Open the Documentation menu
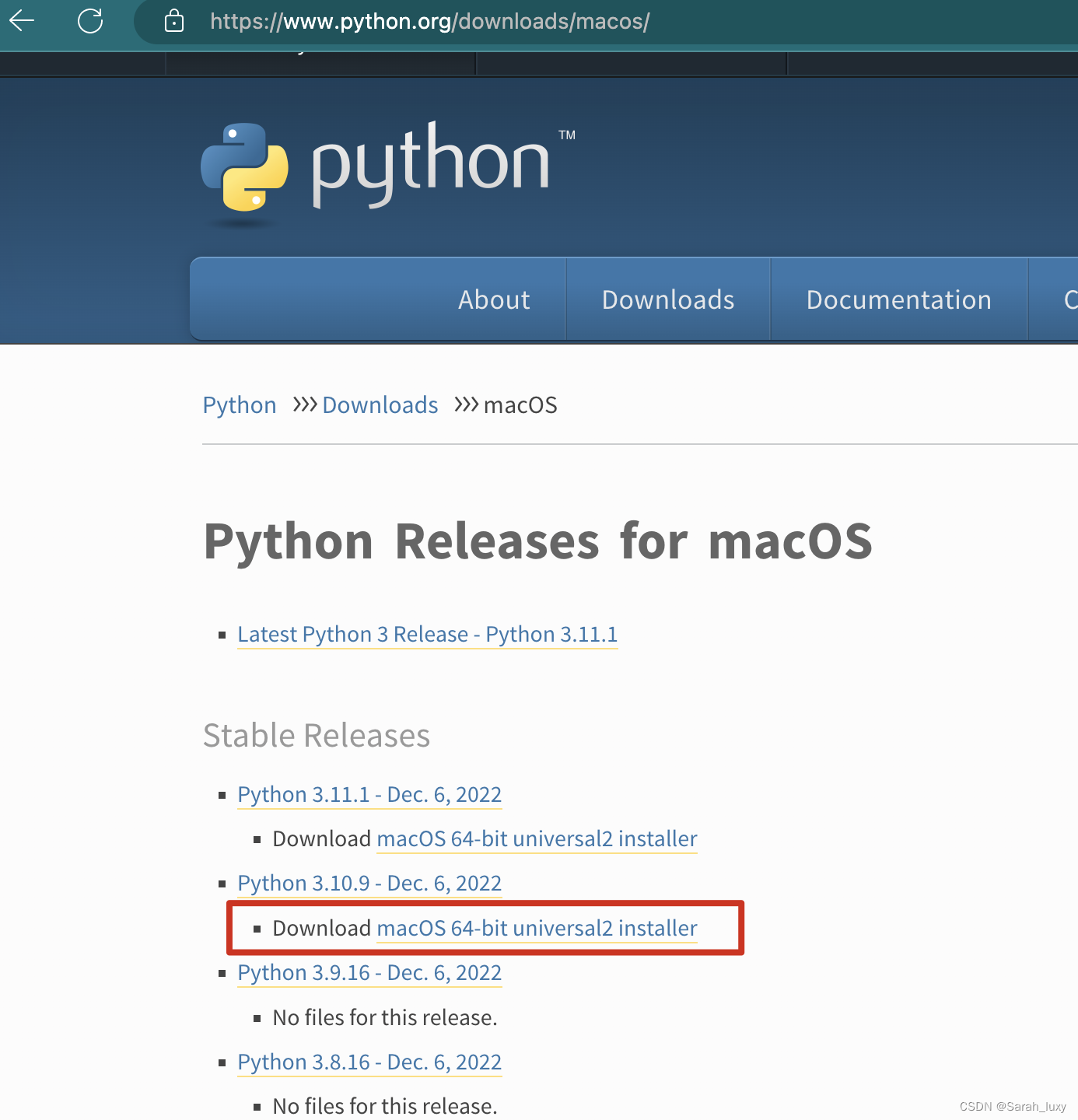The height and width of the screenshot is (1120, 1078). click(x=899, y=299)
